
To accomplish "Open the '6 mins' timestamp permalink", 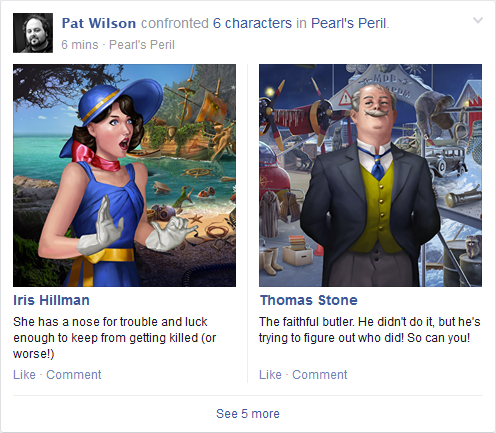I will tap(80, 45).
